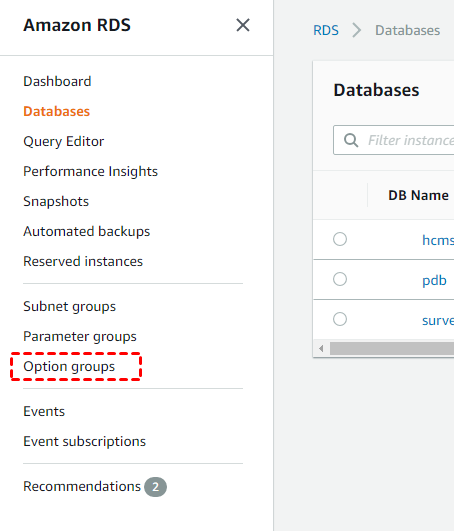Select the pdb database radio button
The height and width of the screenshot is (531, 454).
pos(340,279)
